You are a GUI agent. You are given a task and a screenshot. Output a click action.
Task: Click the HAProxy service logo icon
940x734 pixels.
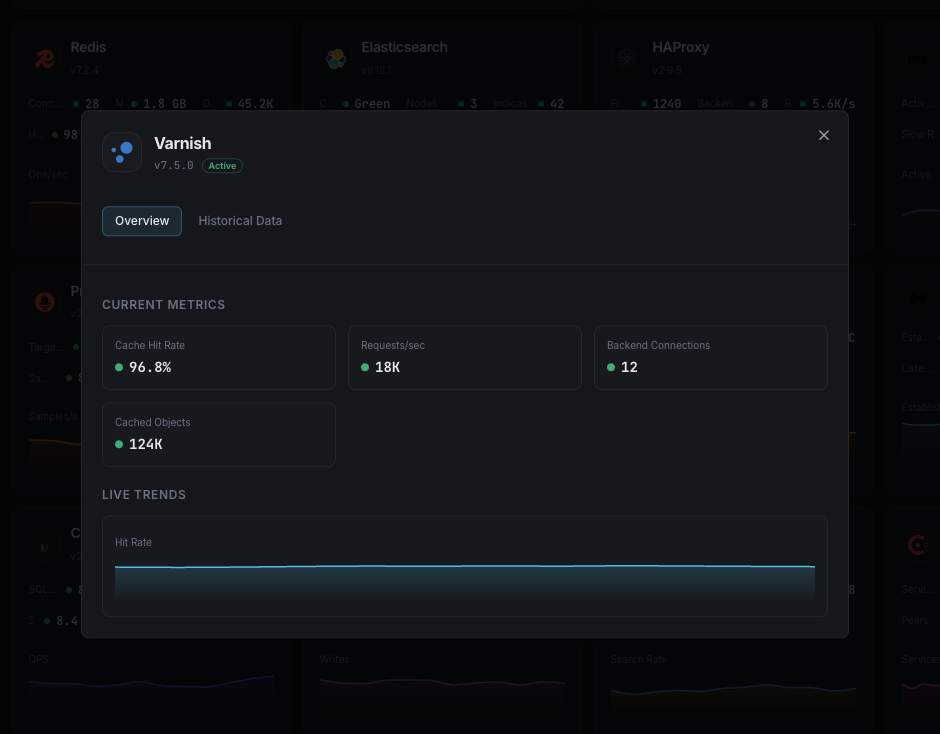[627, 58]
